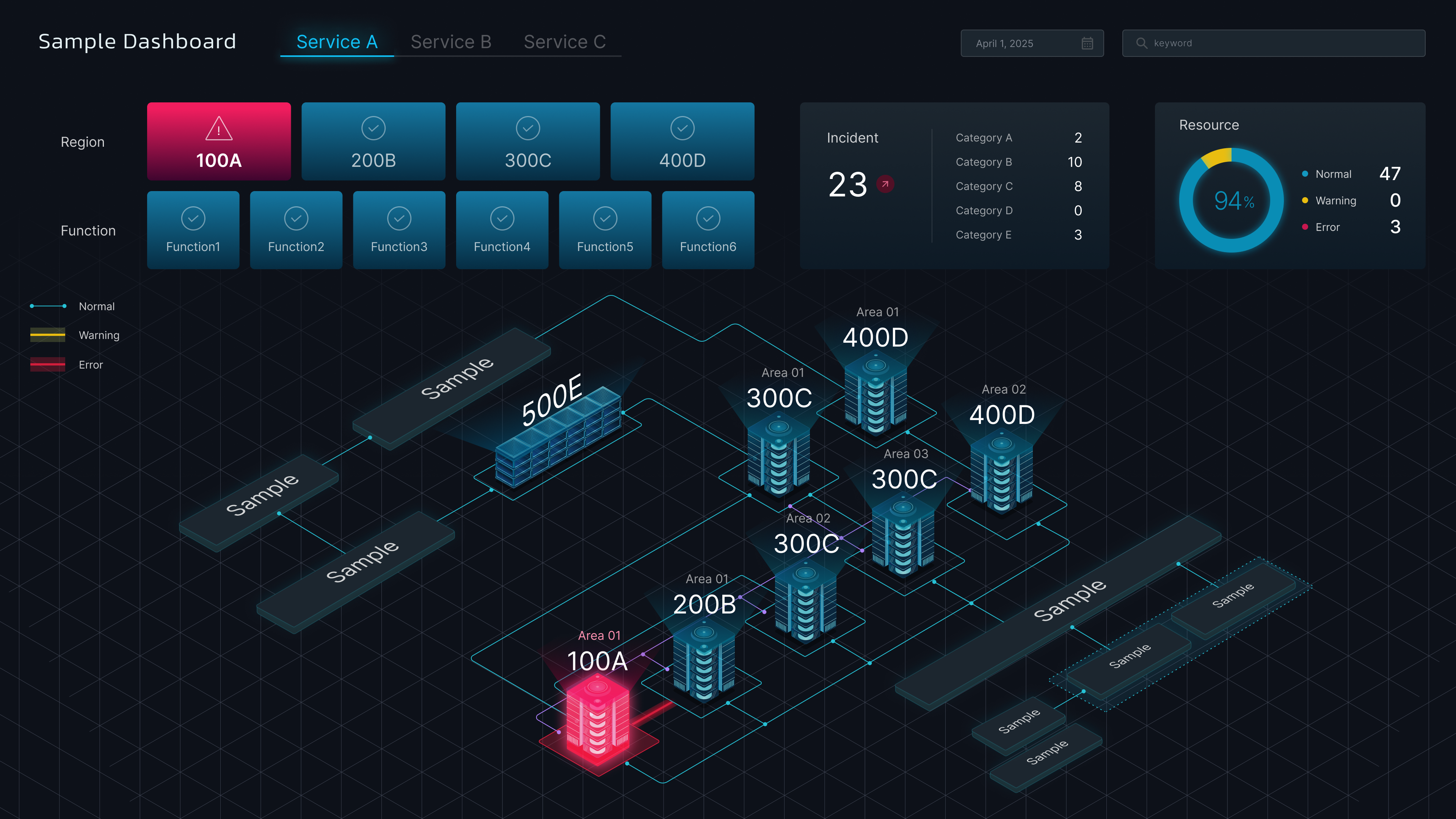This screenshot has height=819, width=1456.
Task: Click the red incident trend arrow icon
Action: coord(885,184)
